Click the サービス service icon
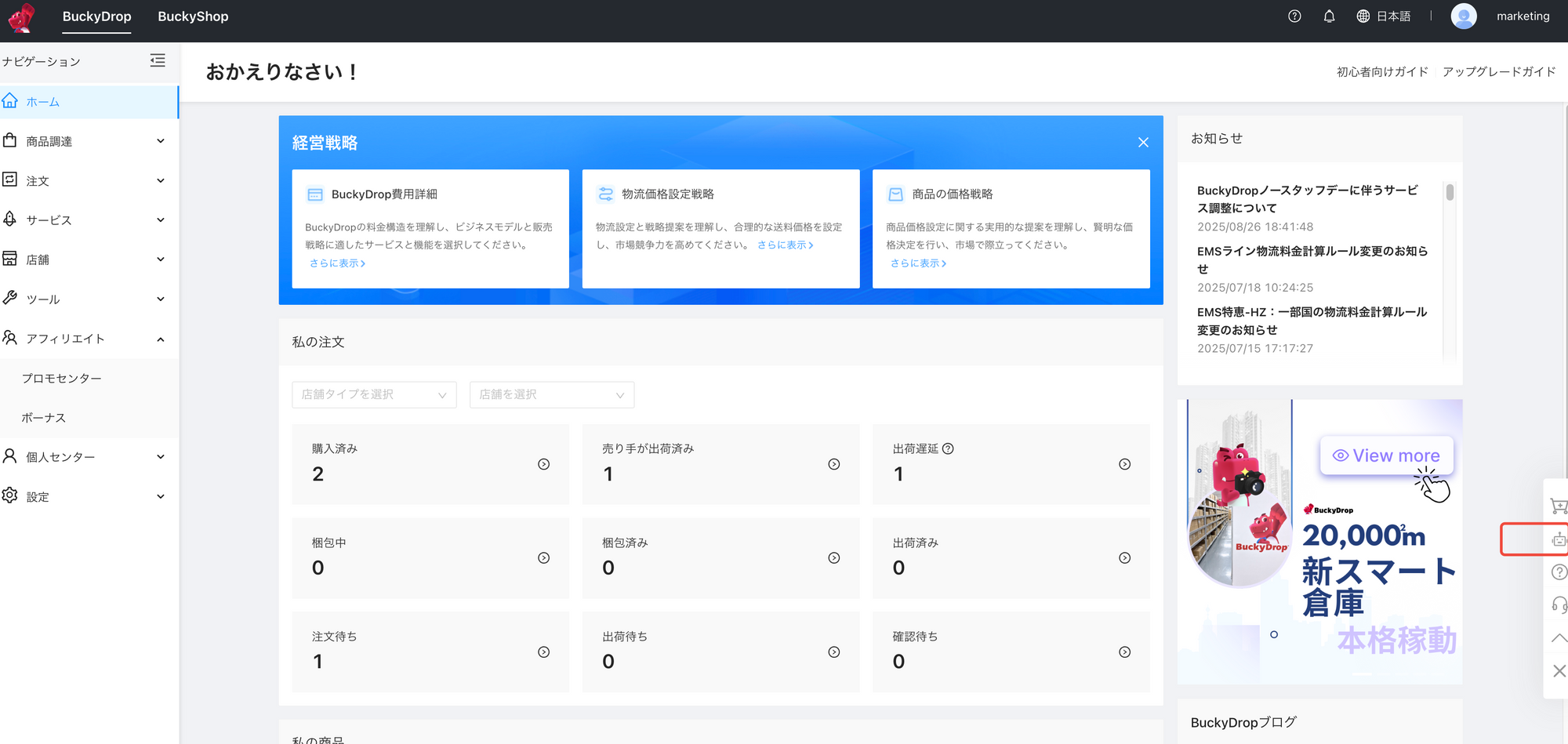1568x744 pixels. [9, 219]
